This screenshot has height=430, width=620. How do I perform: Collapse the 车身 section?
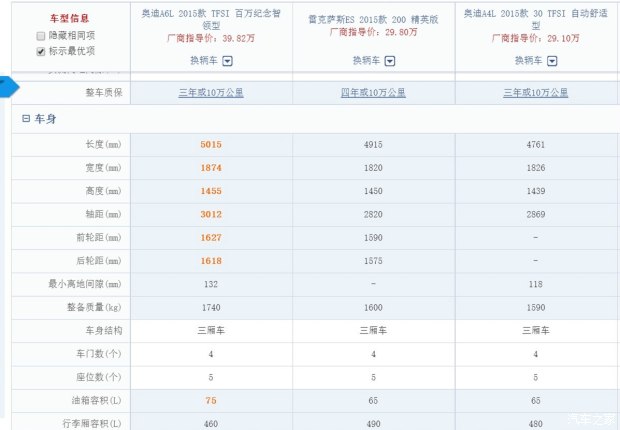point(26,118)
